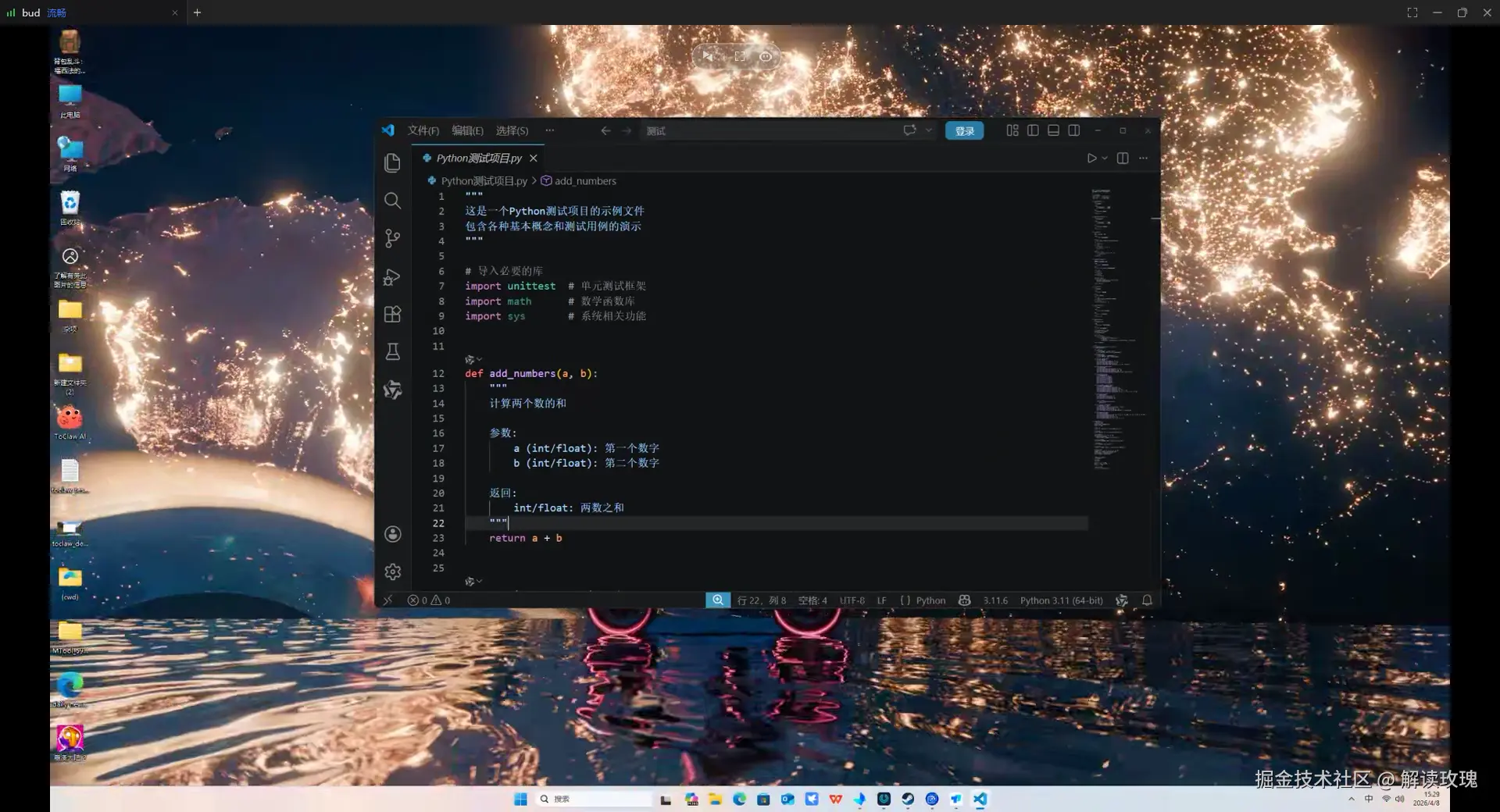1500x812 pixels.
Task: Open the Run and Debug view
Action: click(x=392, y=276)
